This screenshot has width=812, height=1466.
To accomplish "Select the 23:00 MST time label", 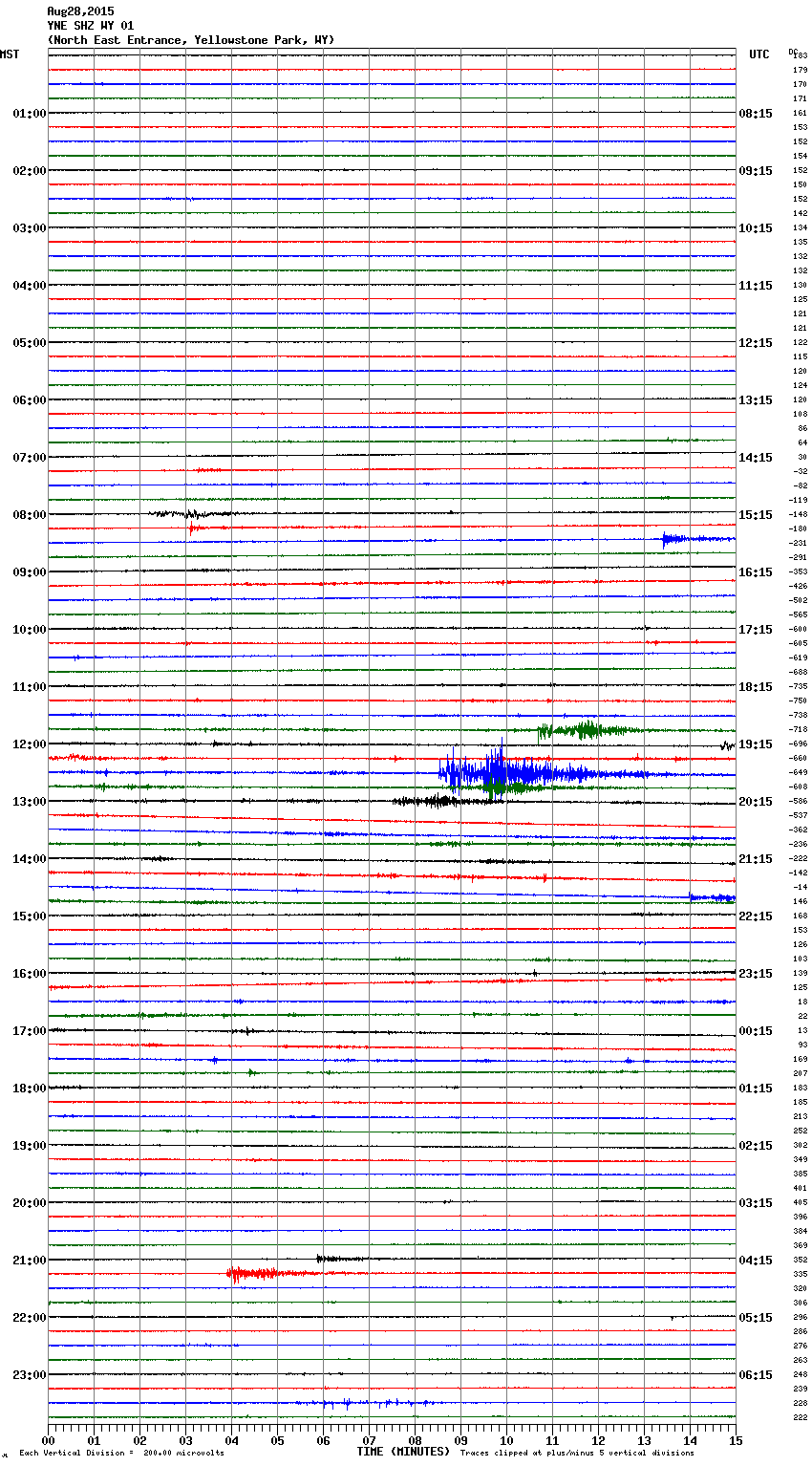I will click(30, 1375).
